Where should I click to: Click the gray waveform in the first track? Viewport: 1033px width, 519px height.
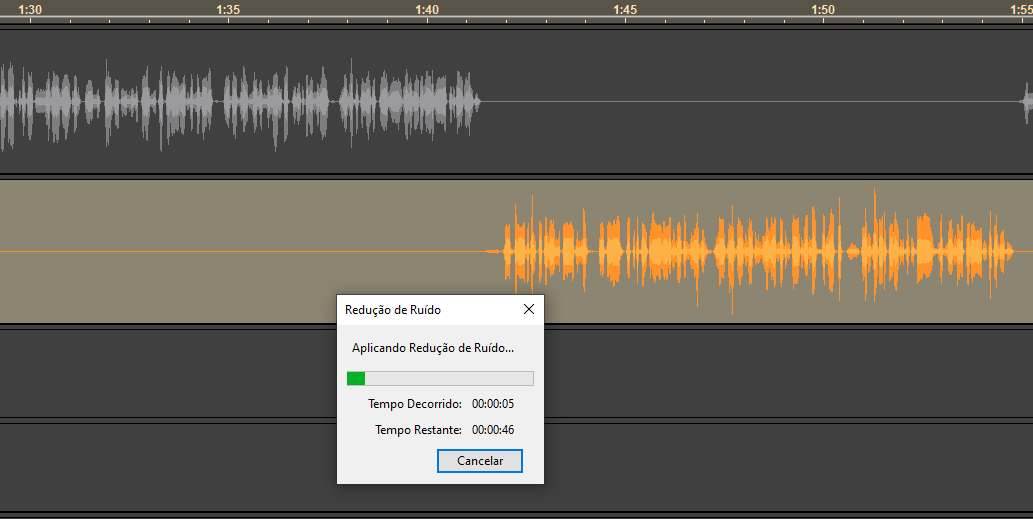[x=240, y=102]
